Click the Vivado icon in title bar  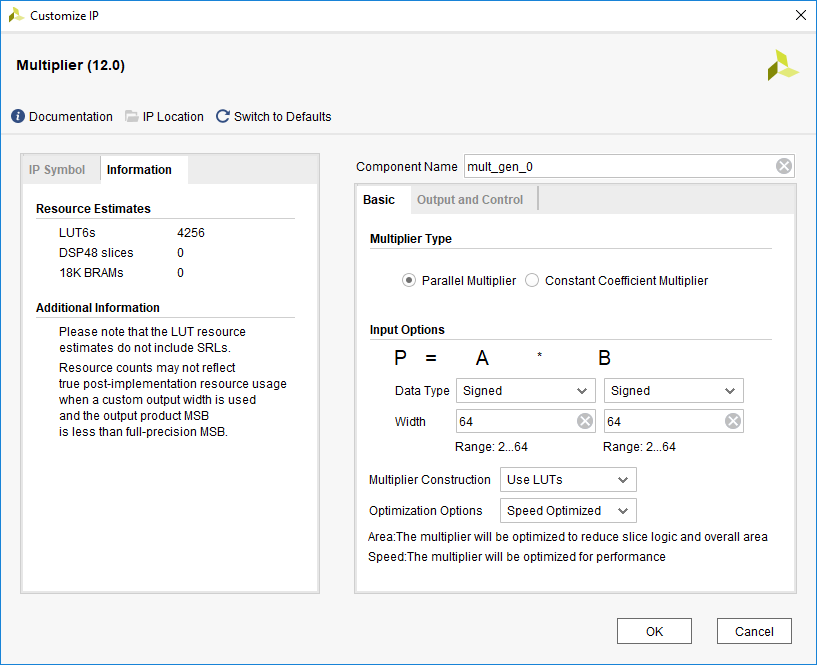click(16, 15)
